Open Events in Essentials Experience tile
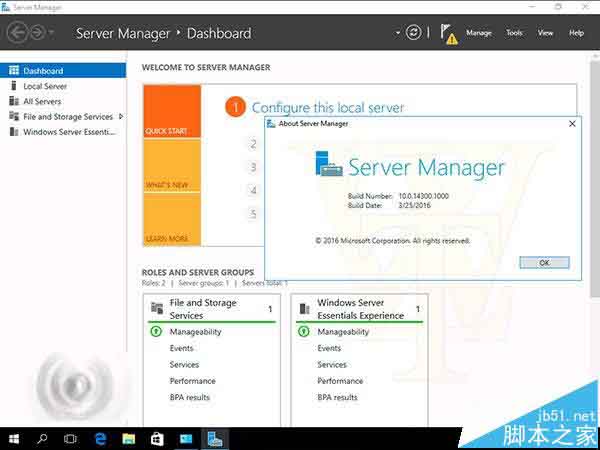The height and width of the screenshot is (450, 600). coord(329,348)
